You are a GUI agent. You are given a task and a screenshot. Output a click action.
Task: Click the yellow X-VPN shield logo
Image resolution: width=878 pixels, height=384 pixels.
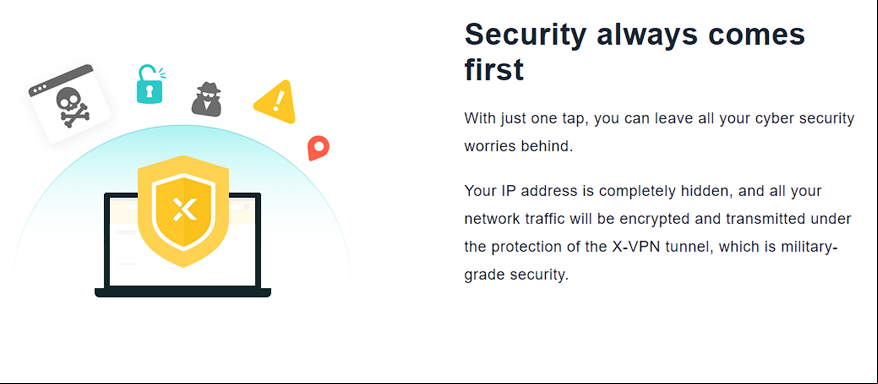(183, 211)
